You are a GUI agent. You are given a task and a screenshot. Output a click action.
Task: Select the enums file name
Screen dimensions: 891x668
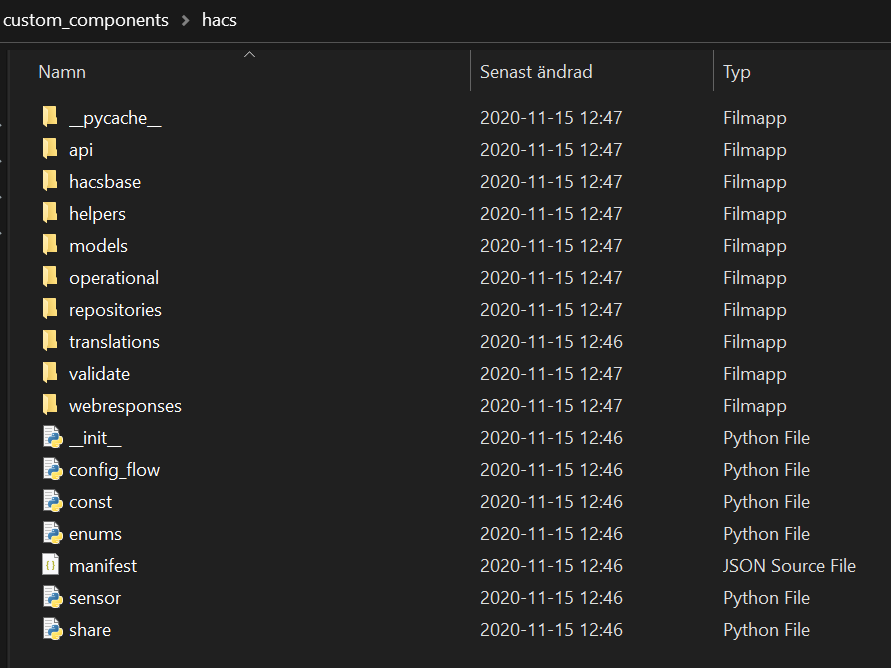point(95,534)
